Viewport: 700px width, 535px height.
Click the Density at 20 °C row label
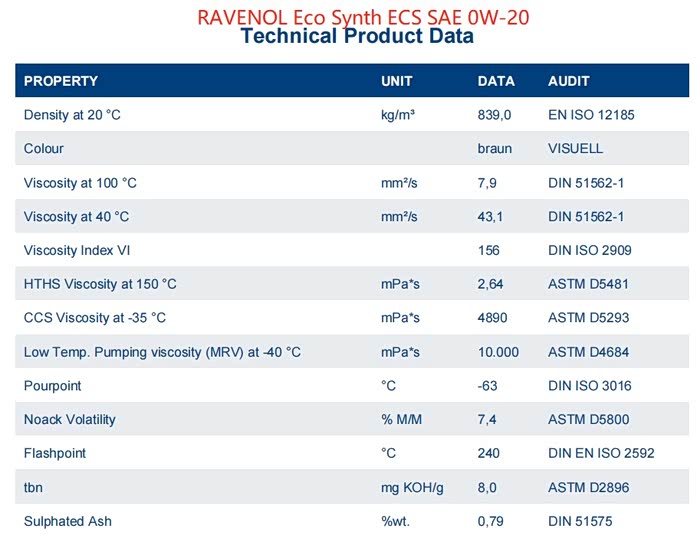72,115
